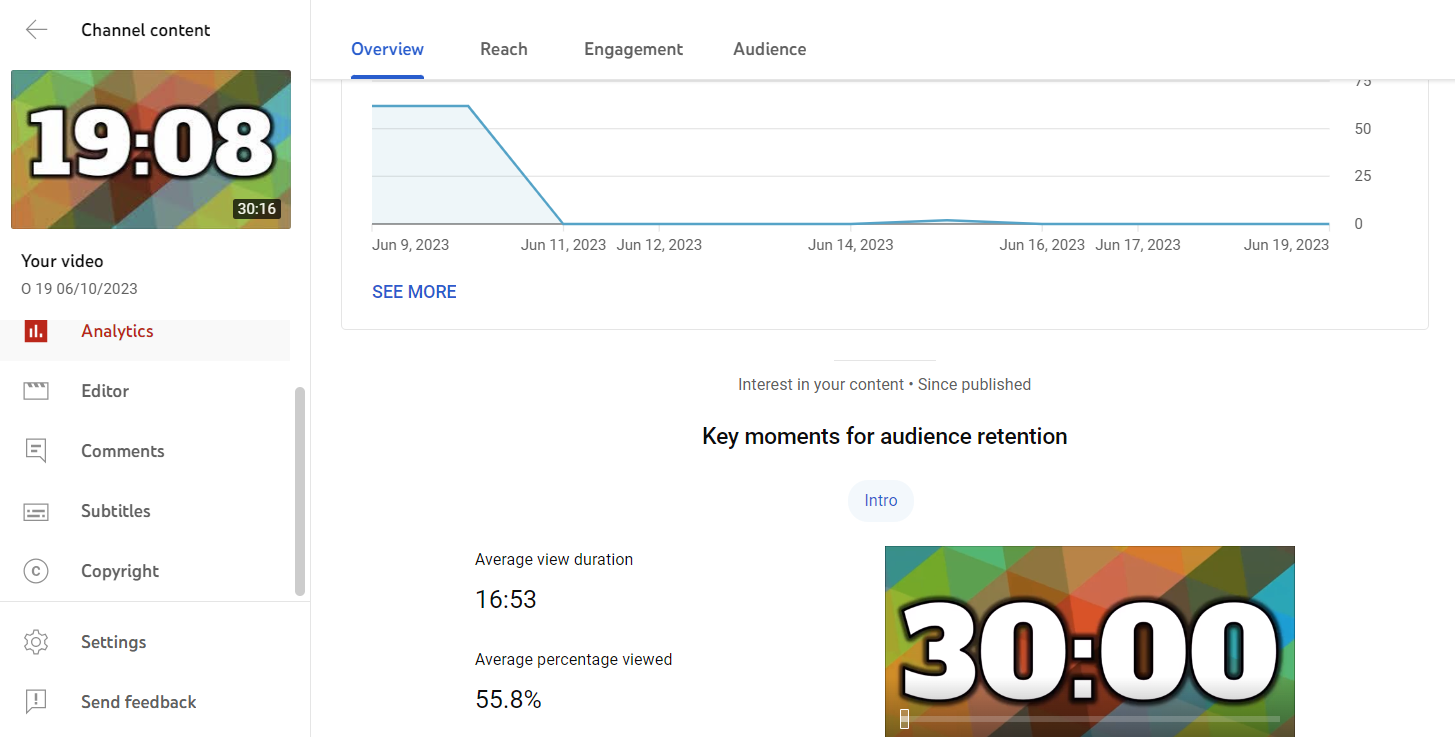Switch to the Reach tab
1455x737 pixels.
click(x=503, y=48)
